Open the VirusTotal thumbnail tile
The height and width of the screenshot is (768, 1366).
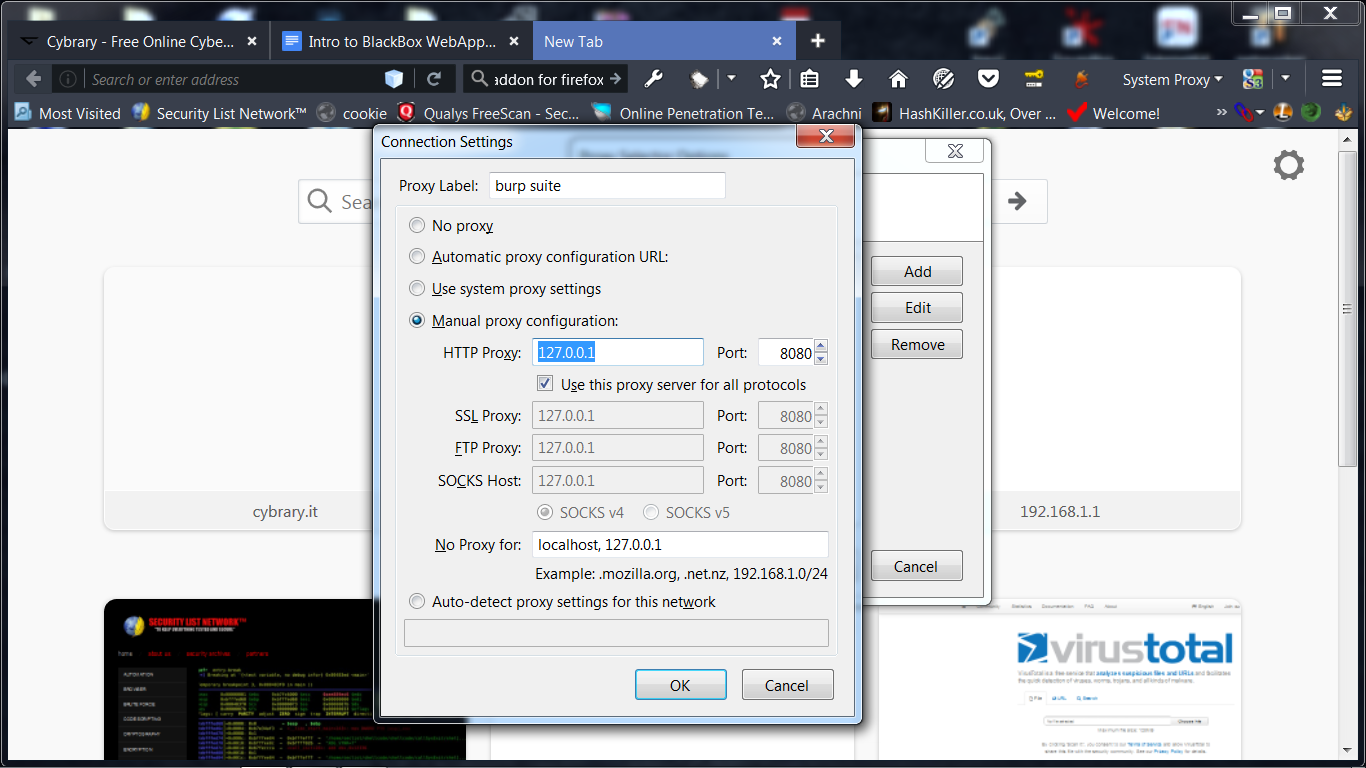(x=1059, y=678)
